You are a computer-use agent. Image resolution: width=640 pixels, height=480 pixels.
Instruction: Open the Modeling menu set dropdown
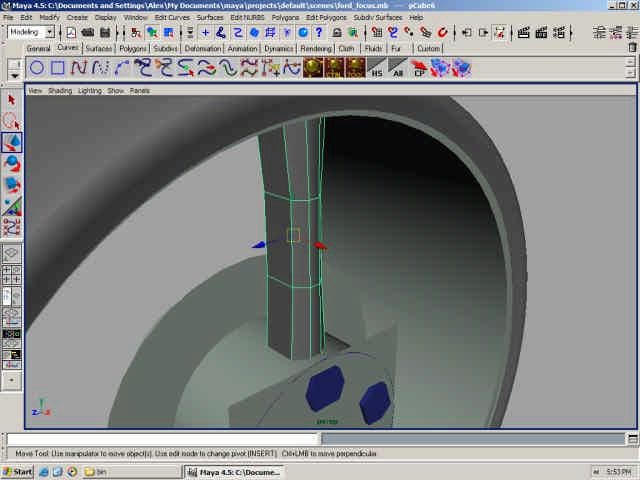tap(31, 32)
